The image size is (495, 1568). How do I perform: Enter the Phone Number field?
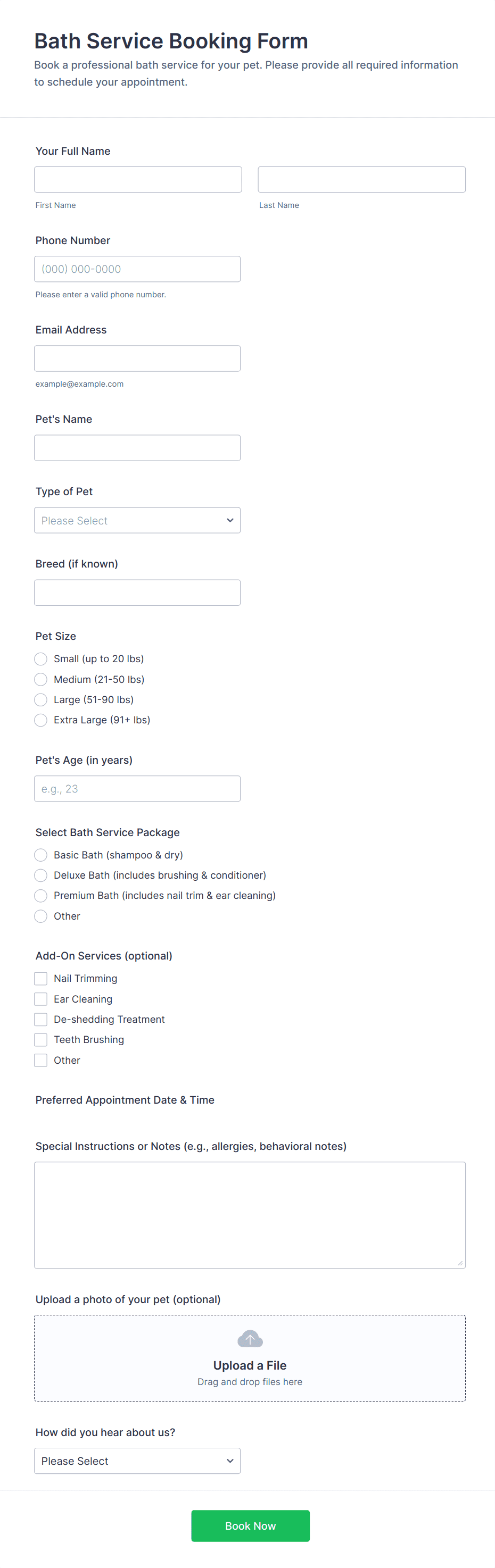(x=137, y=269)
